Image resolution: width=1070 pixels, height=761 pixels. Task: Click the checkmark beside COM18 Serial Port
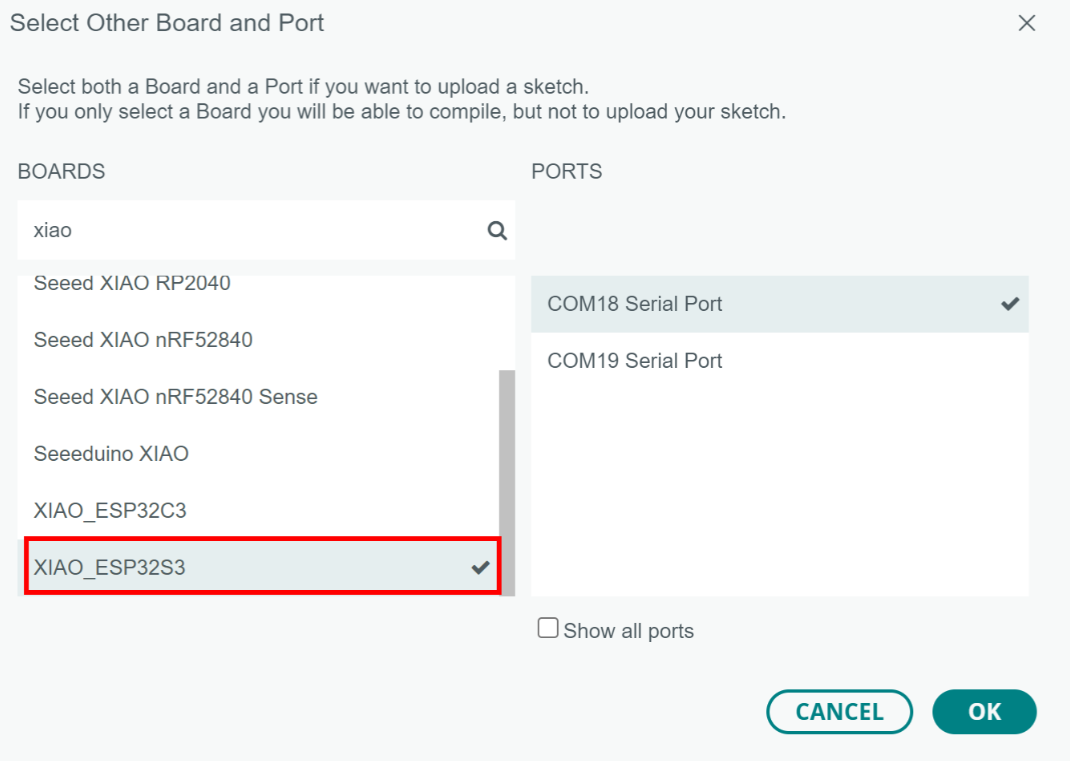pyautogui.click(x=1010, y=304)
